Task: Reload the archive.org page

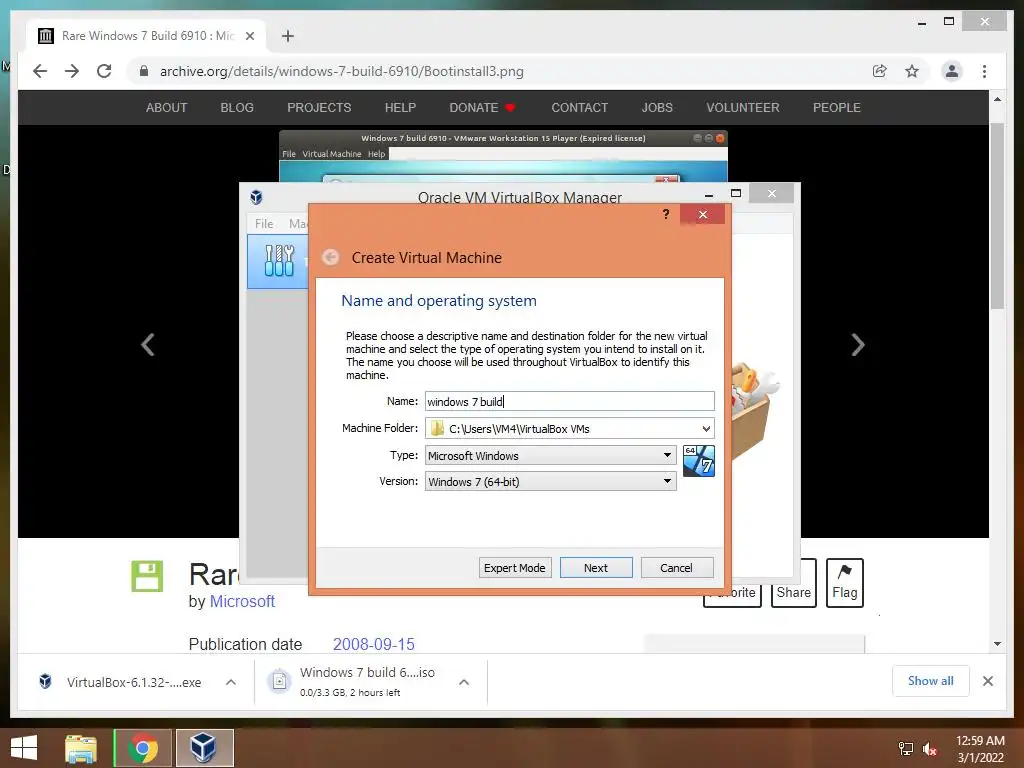Action: coord(104,71)
